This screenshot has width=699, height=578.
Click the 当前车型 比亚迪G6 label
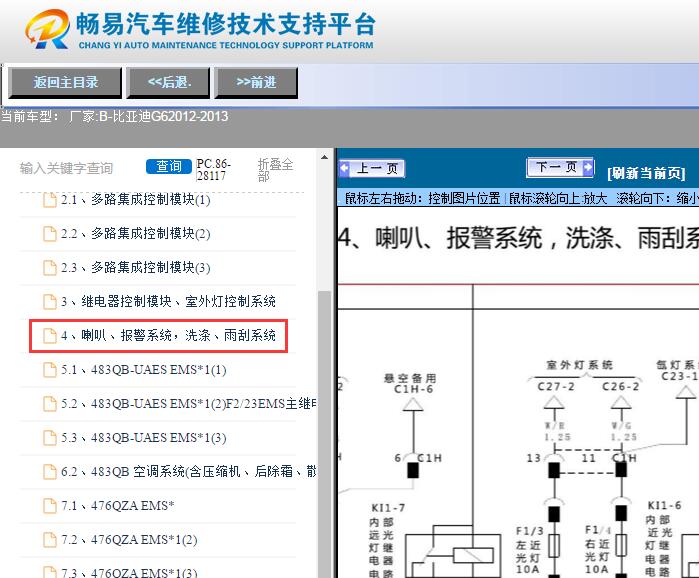(x=115, y=117)
